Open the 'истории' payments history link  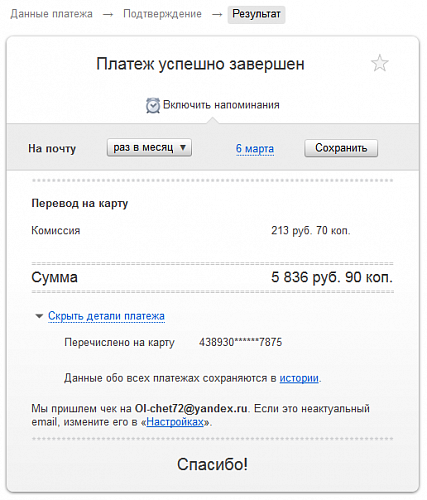point(299,378)
